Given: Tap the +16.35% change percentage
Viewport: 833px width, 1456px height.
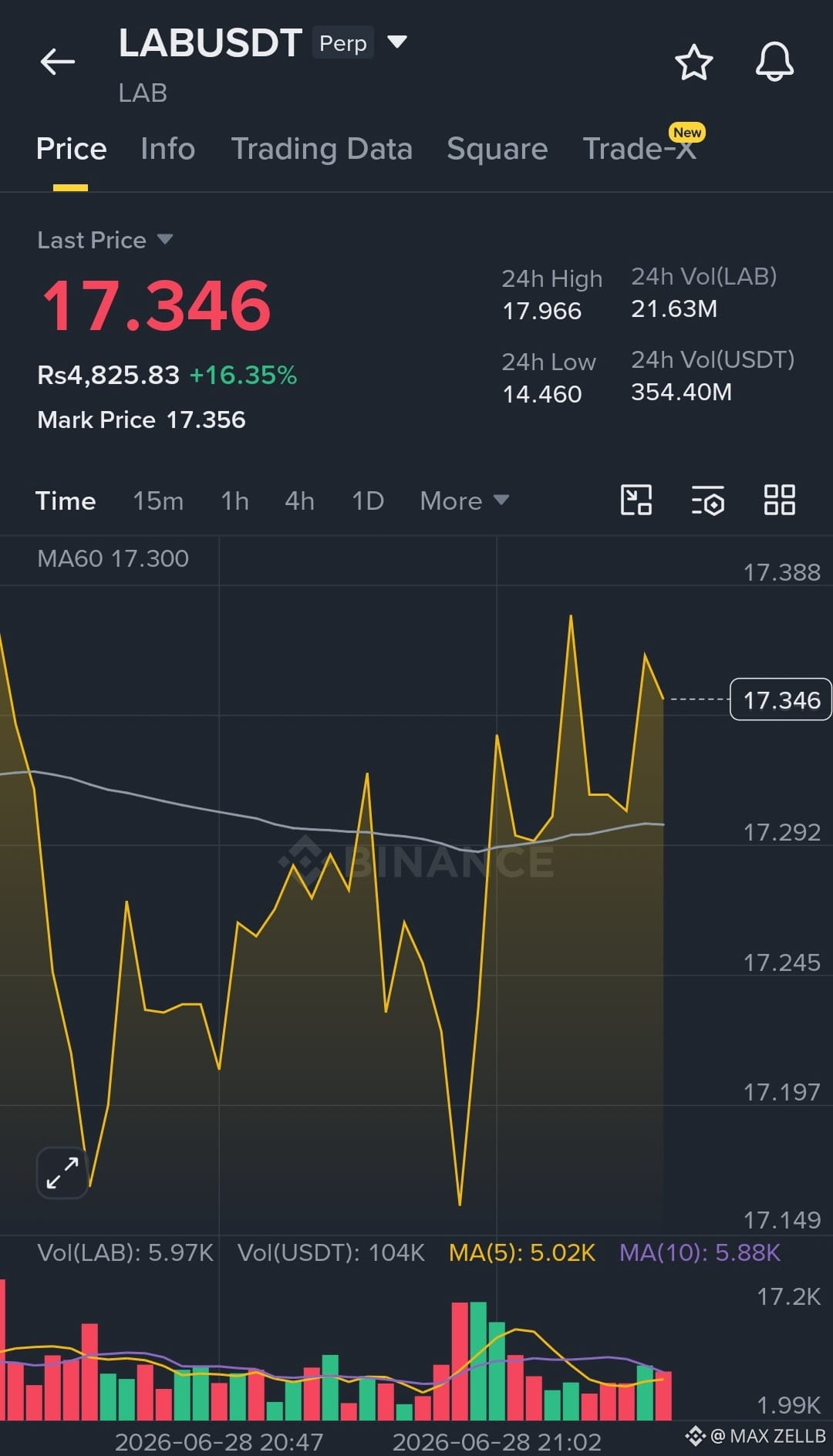Looking at the screenshot, I should pyautogui.click(x=243, y=375).
